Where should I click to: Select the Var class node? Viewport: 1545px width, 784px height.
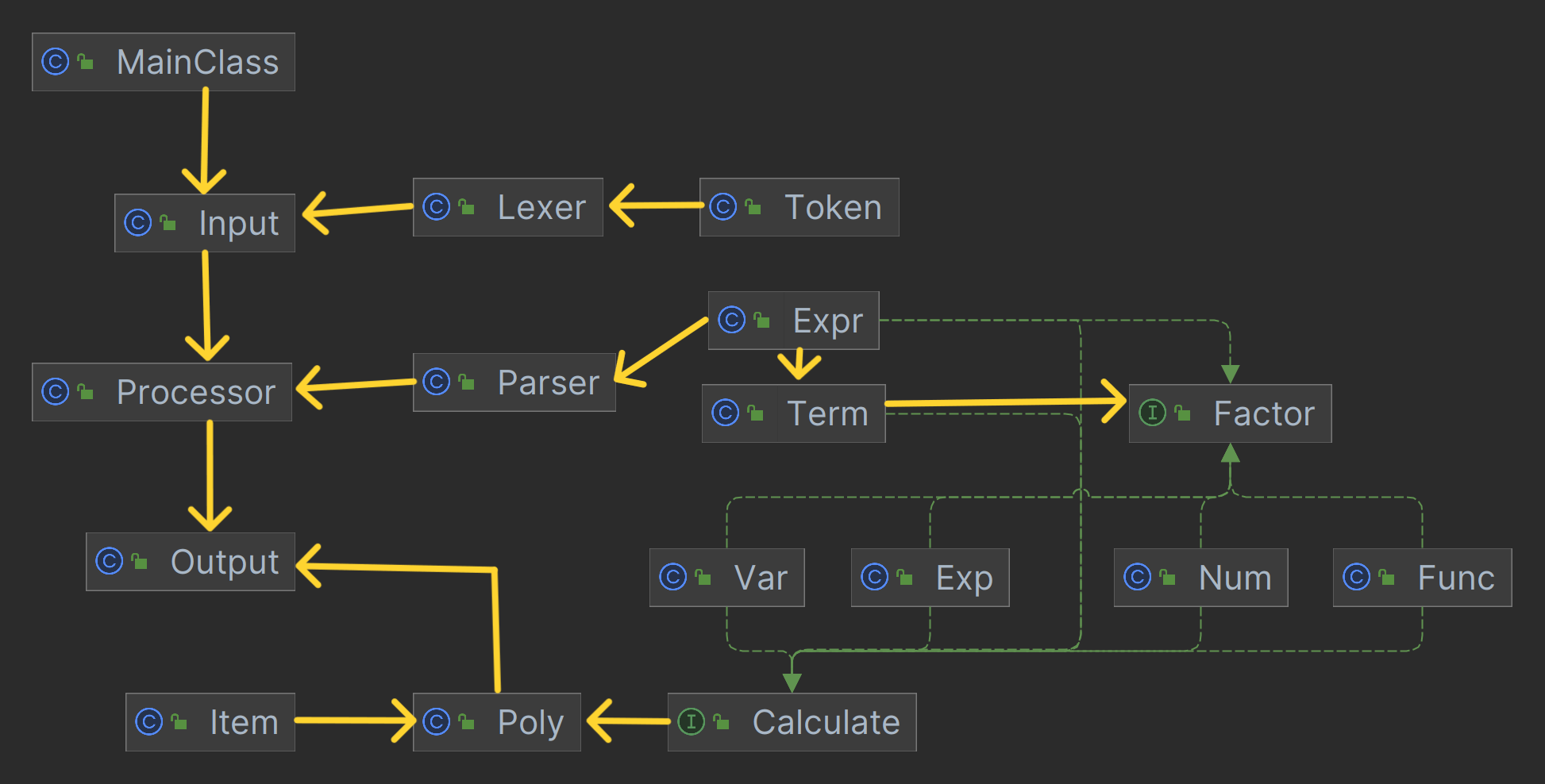point(727,578)
